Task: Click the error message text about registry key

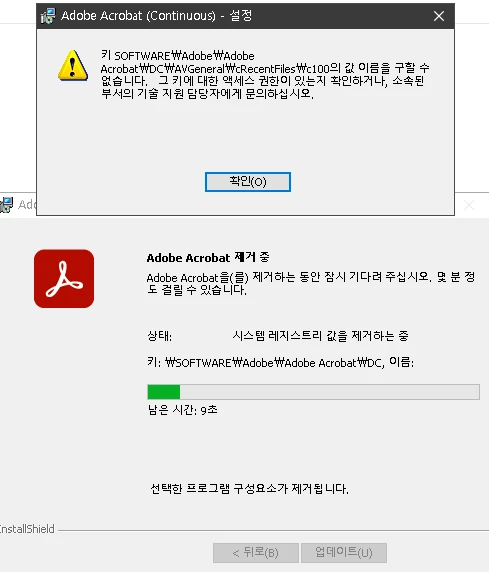Action: click(265, 75)
